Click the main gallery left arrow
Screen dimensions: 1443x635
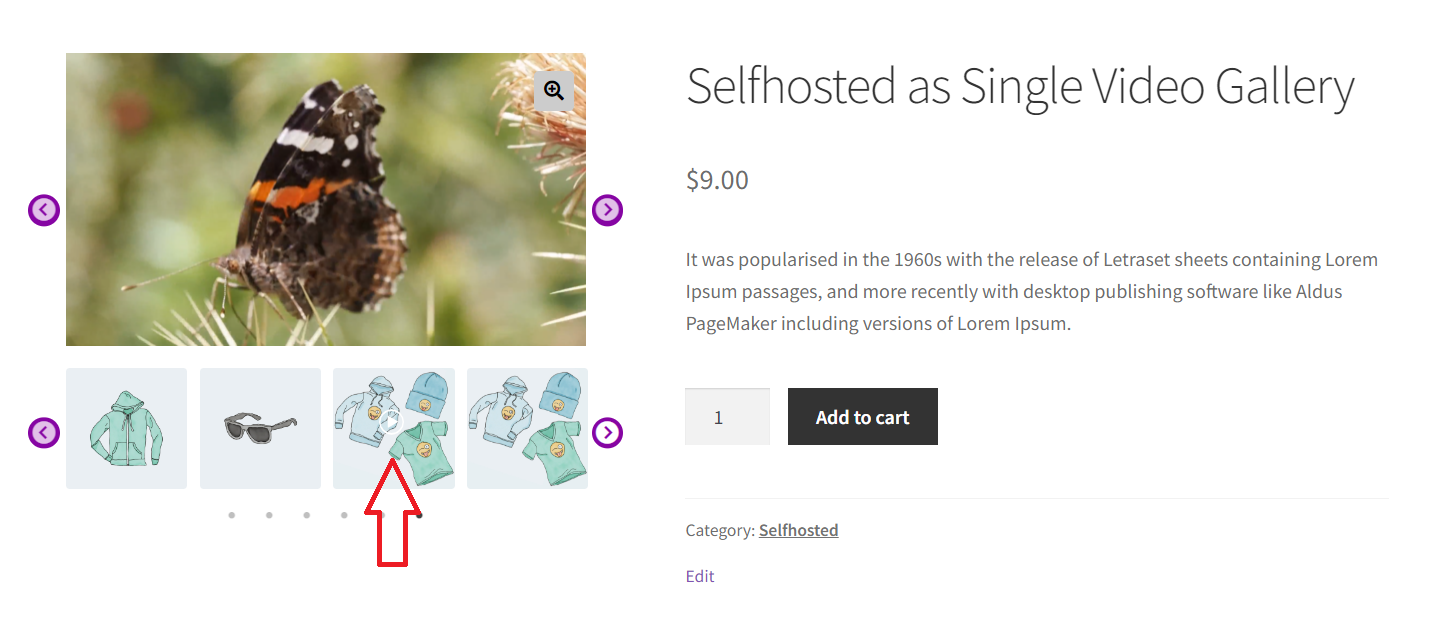[x=43, y=210]
